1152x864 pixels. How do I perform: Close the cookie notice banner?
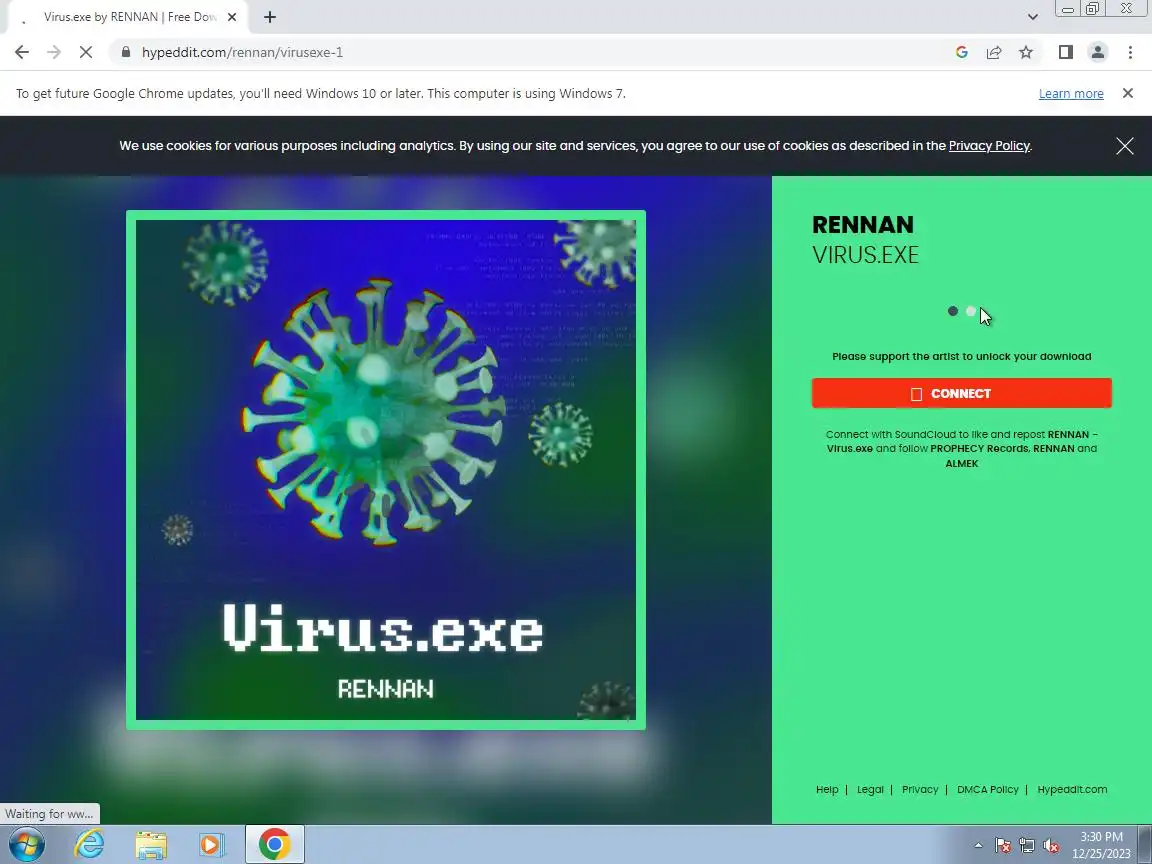(1125, 145)
